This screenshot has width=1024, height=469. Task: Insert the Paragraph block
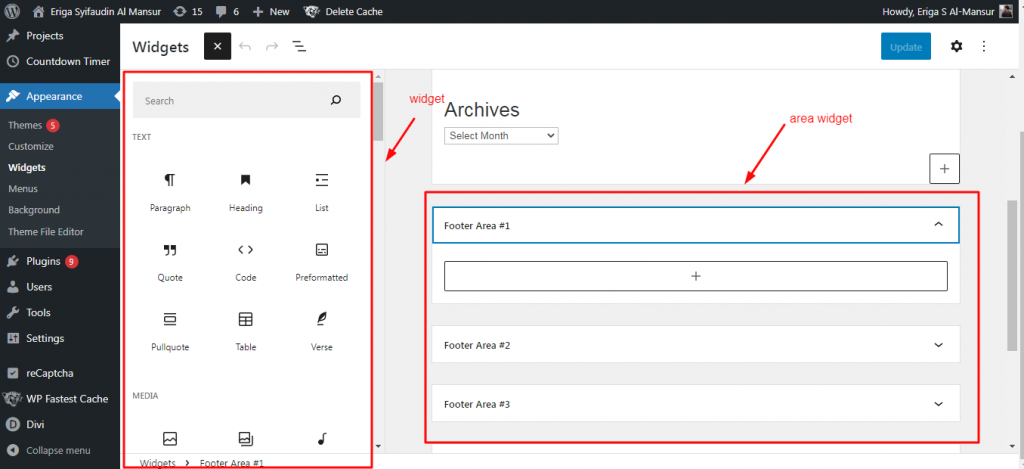coord(170,193)
